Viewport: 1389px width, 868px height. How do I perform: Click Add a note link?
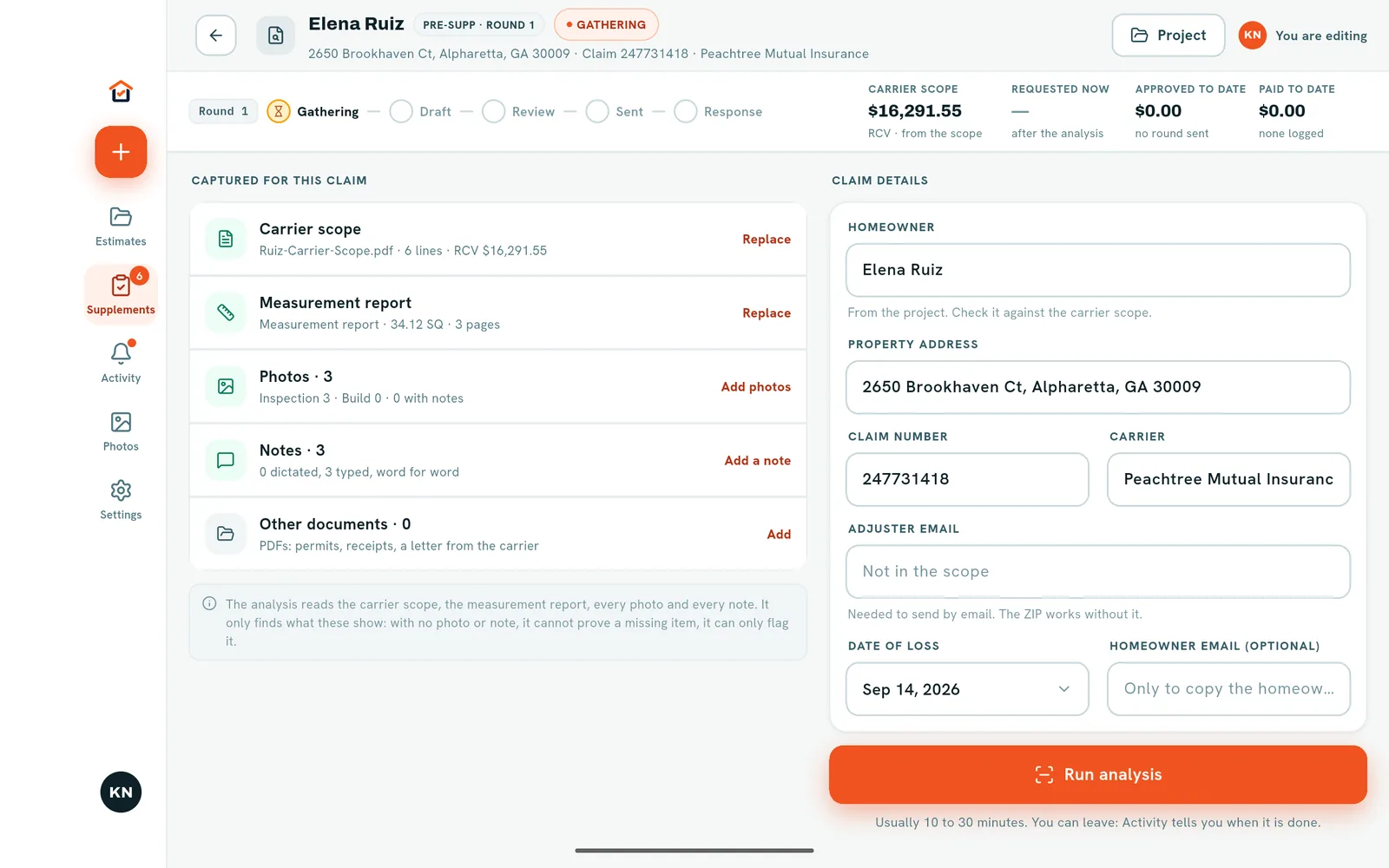(758, 460)
